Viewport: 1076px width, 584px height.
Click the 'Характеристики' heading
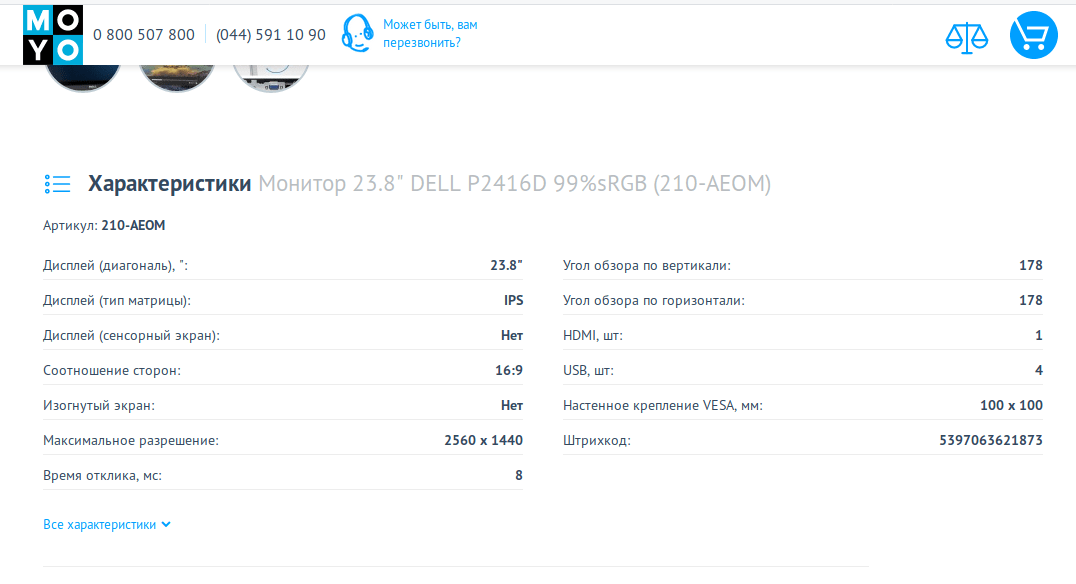pyautogui.click(x=169, y=184)
